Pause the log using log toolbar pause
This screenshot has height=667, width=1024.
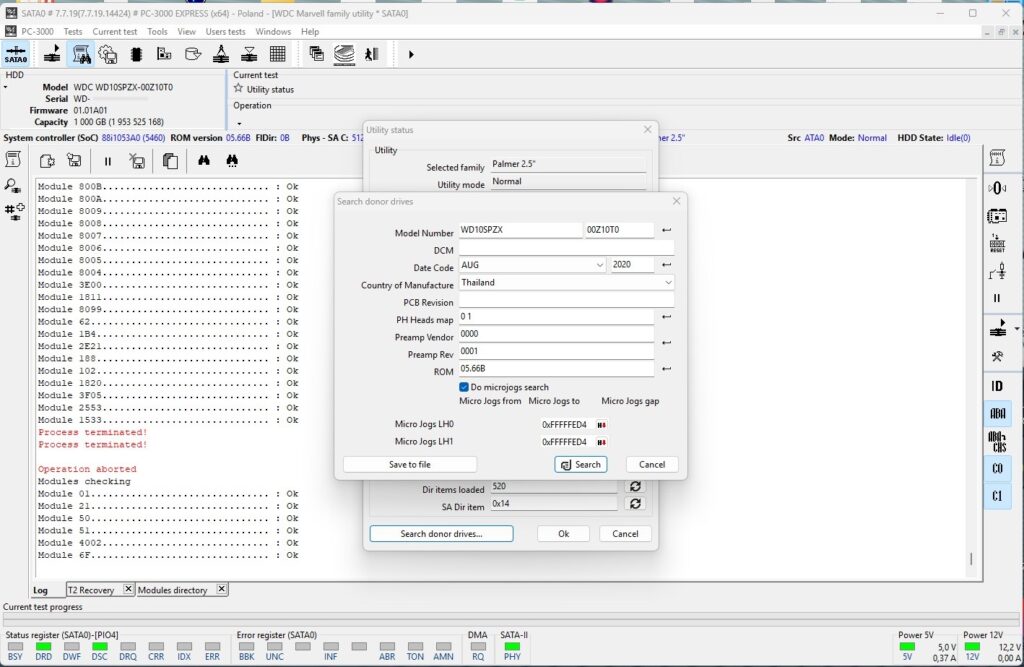108,161
